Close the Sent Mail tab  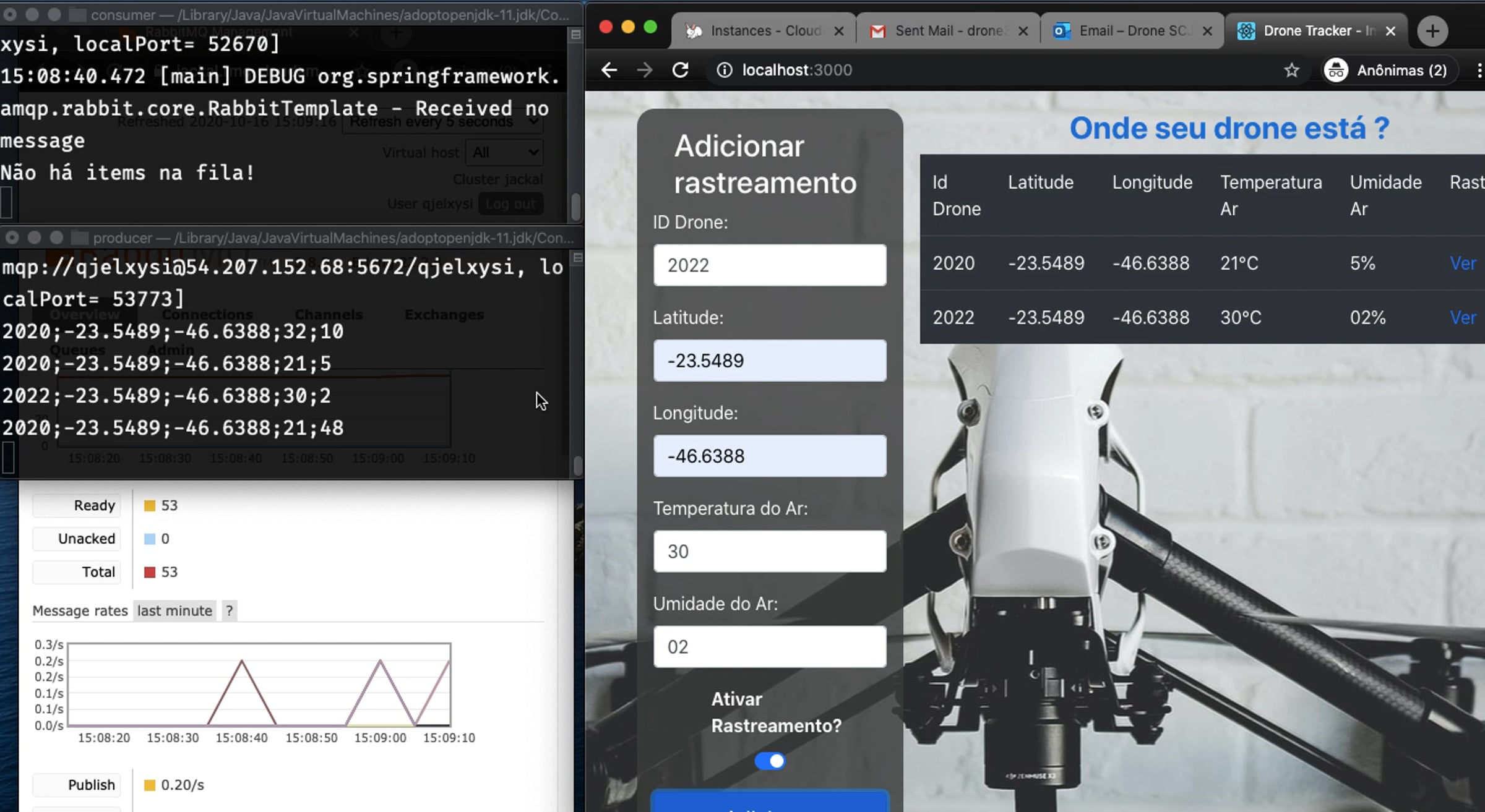pyautogui.click(x=1023, y=31)
